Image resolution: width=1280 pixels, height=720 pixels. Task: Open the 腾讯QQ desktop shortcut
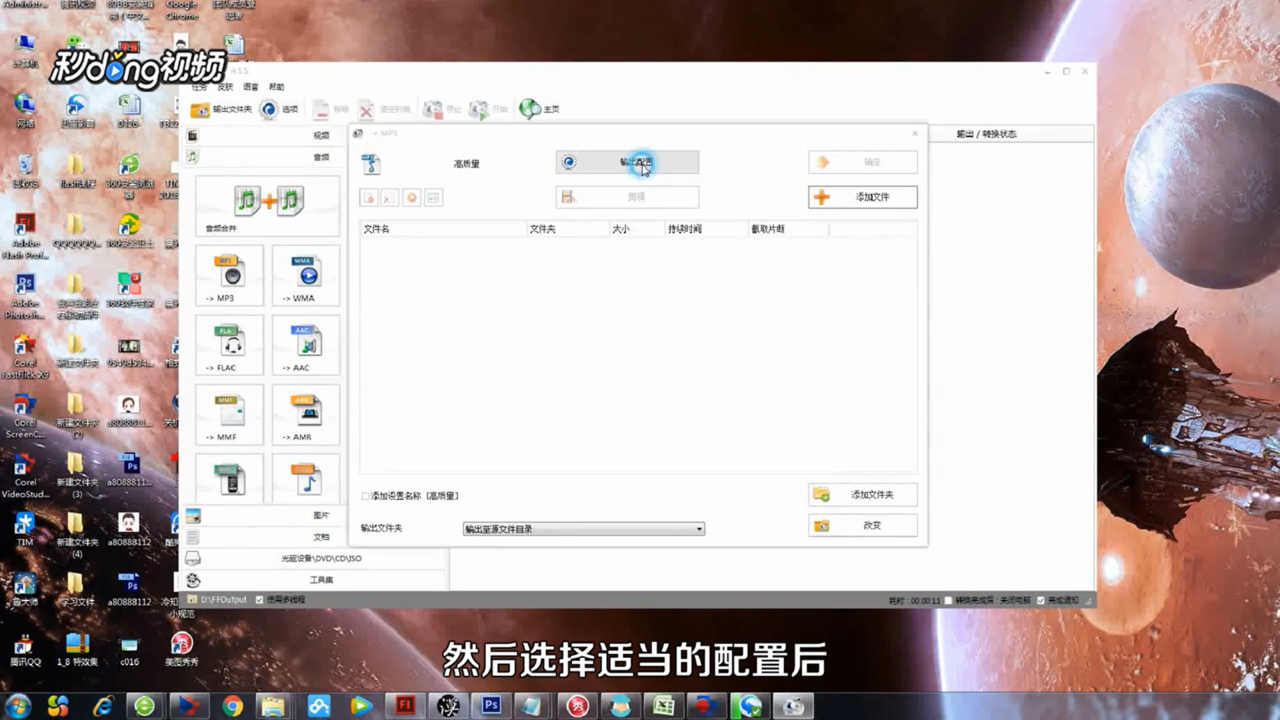(x=25, y=649)
